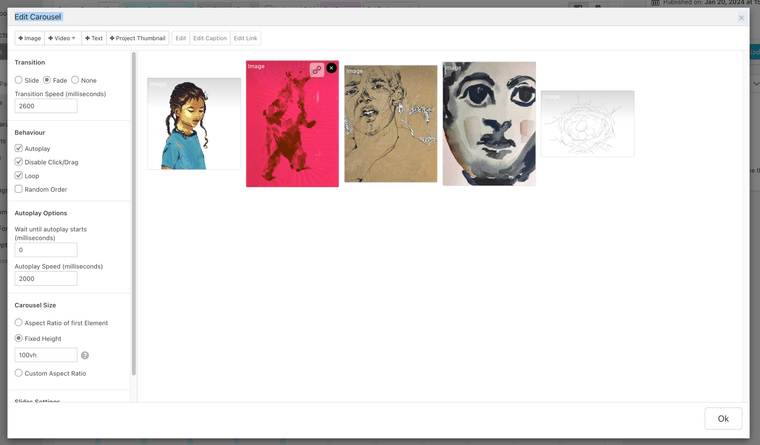Open the Video dropdown in the toolbar

click(62, 38)
